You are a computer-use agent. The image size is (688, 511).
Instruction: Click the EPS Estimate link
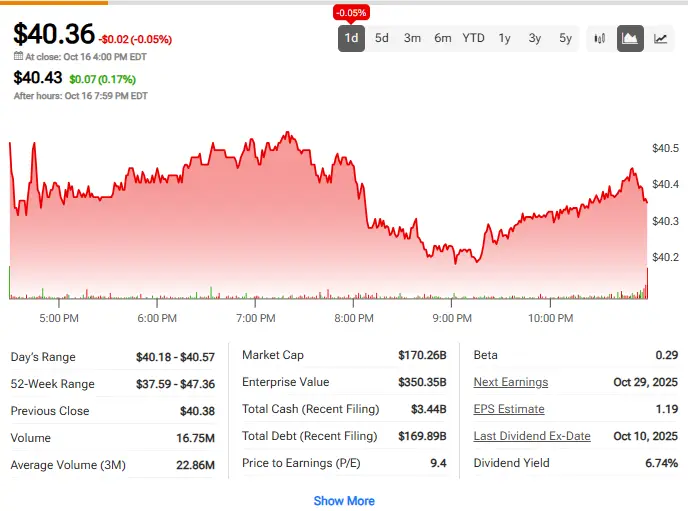(509, 409)
